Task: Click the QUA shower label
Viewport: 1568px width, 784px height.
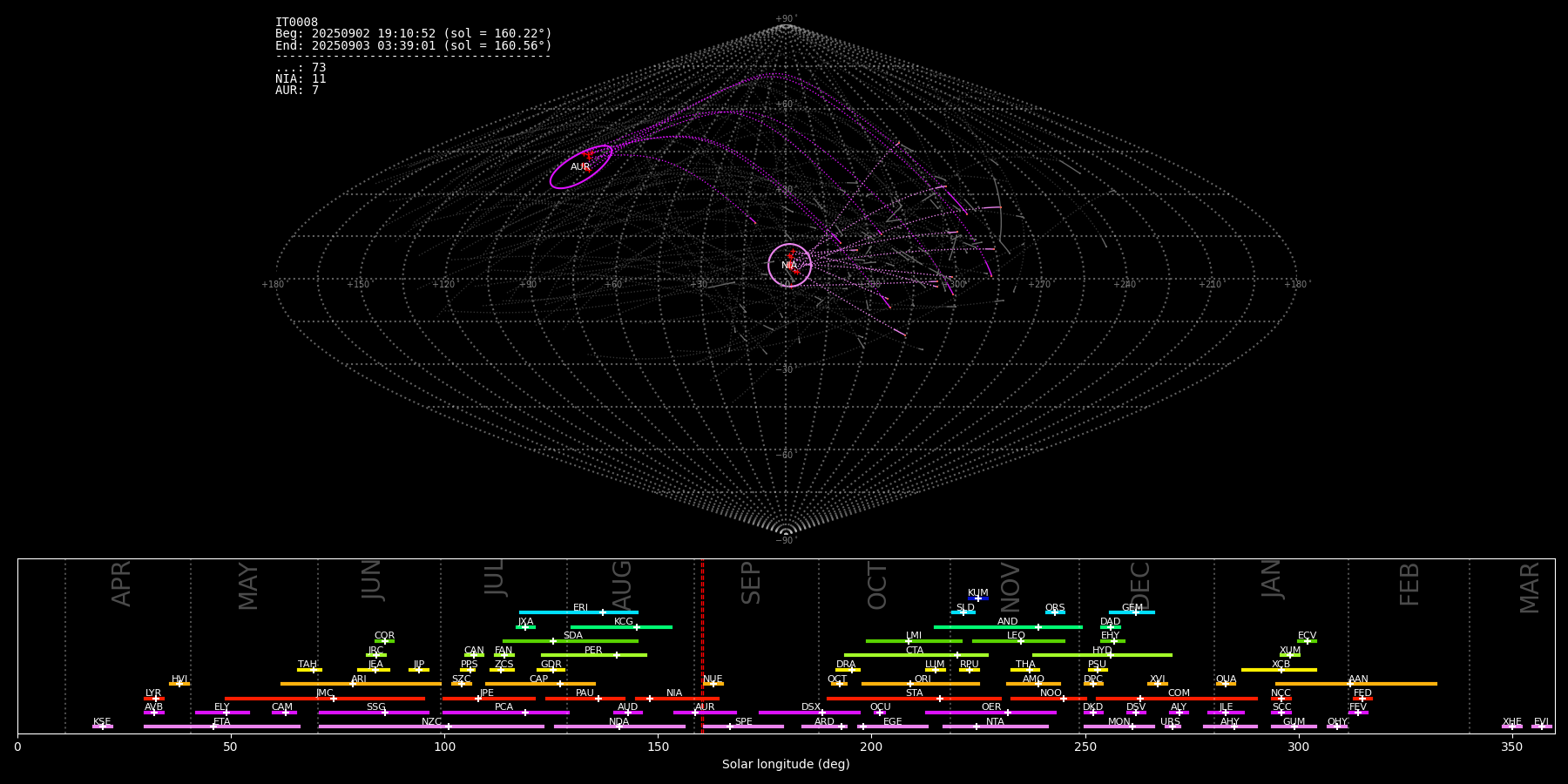Action: [x=1226, y=679]
